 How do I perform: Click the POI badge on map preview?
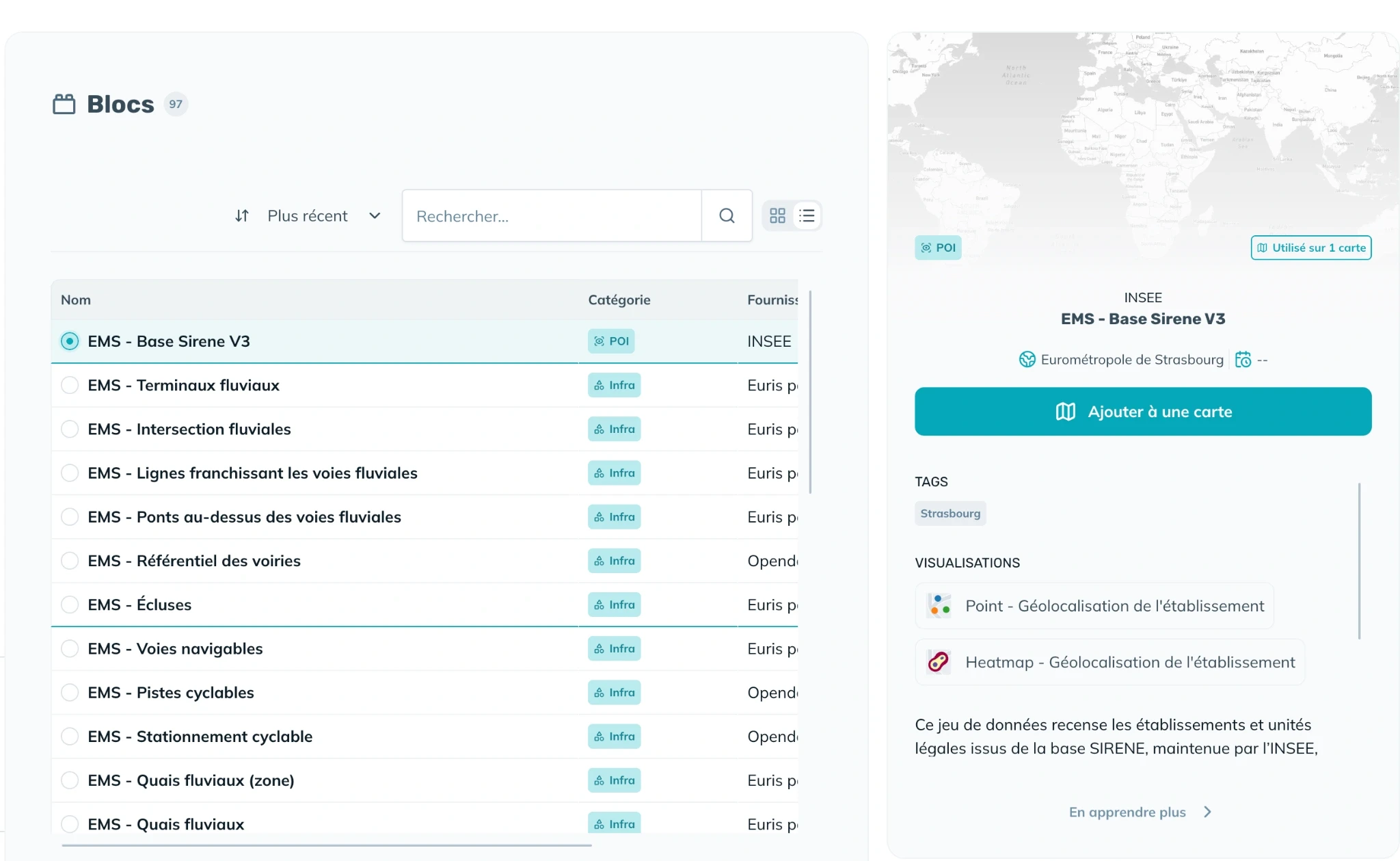tap(938, 248)
